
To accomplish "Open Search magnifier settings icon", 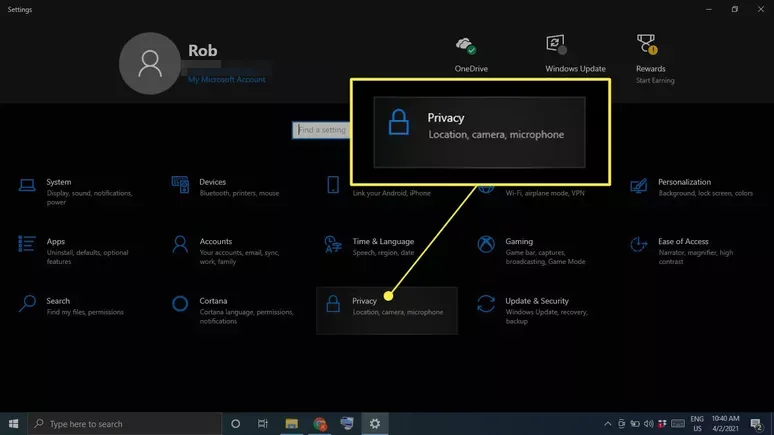I will click(x=27, y=303).
